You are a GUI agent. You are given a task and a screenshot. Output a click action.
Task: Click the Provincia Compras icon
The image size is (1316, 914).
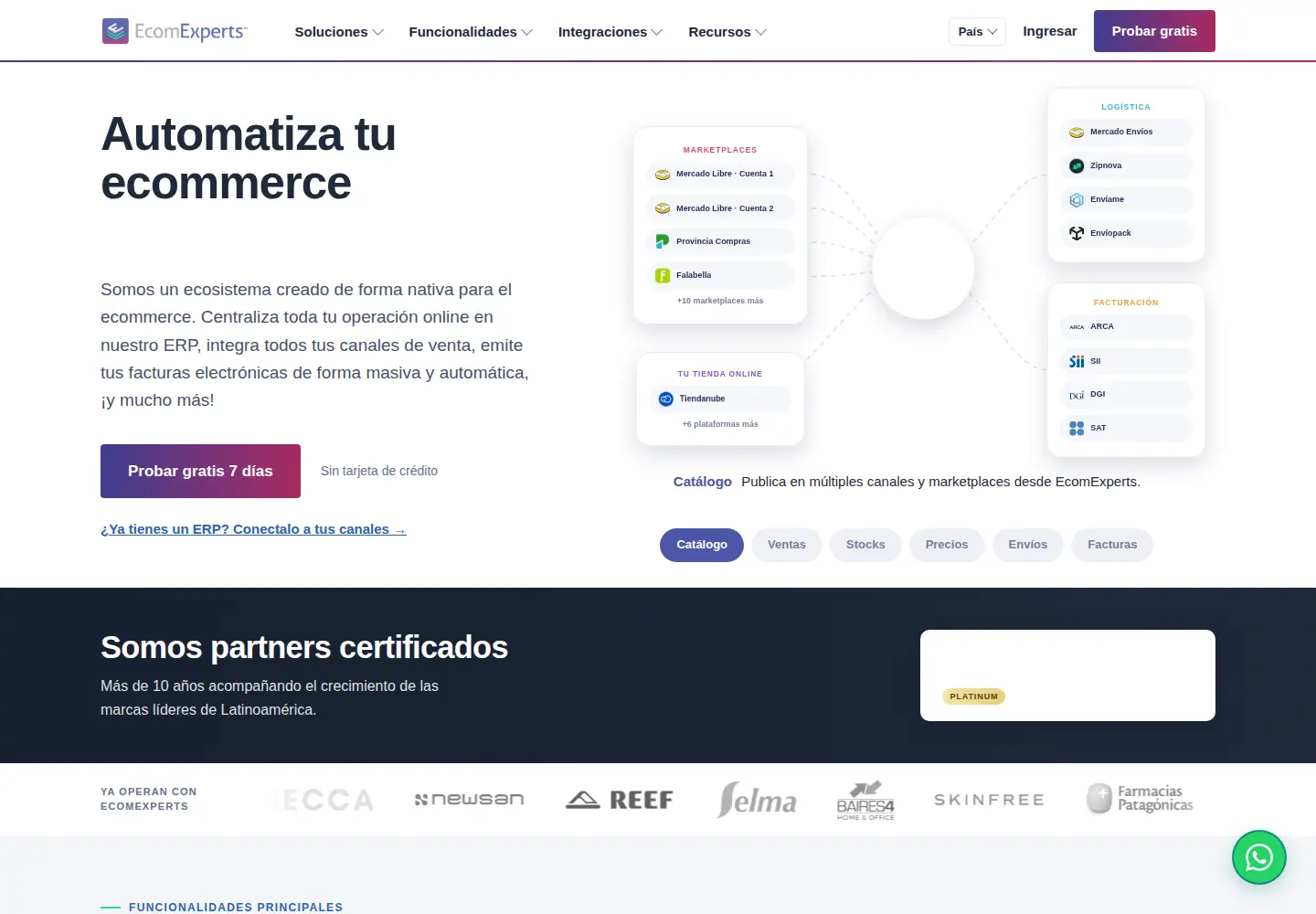(x=663, y=241)
